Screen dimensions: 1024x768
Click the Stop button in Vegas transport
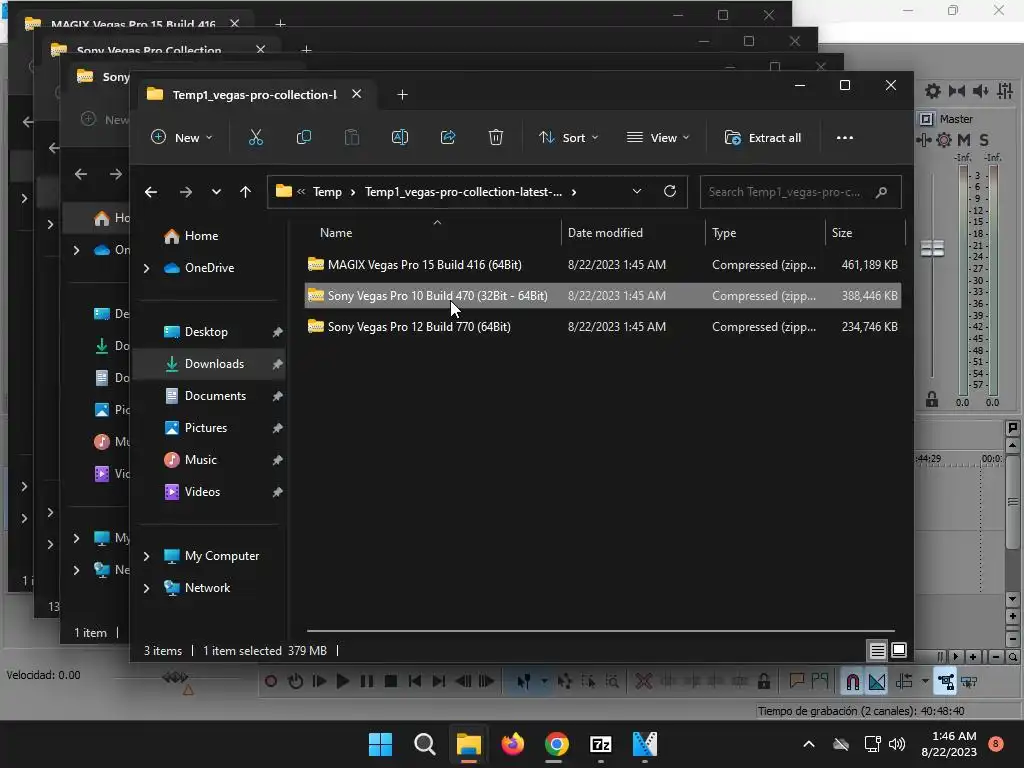pyautogui.click(x=391, y=682)
